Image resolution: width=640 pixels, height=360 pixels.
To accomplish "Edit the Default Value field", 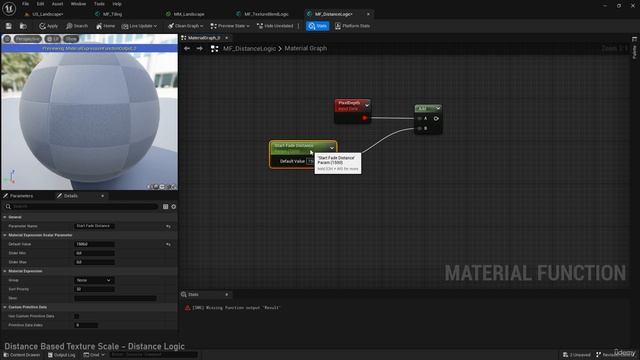I will 95,244.
